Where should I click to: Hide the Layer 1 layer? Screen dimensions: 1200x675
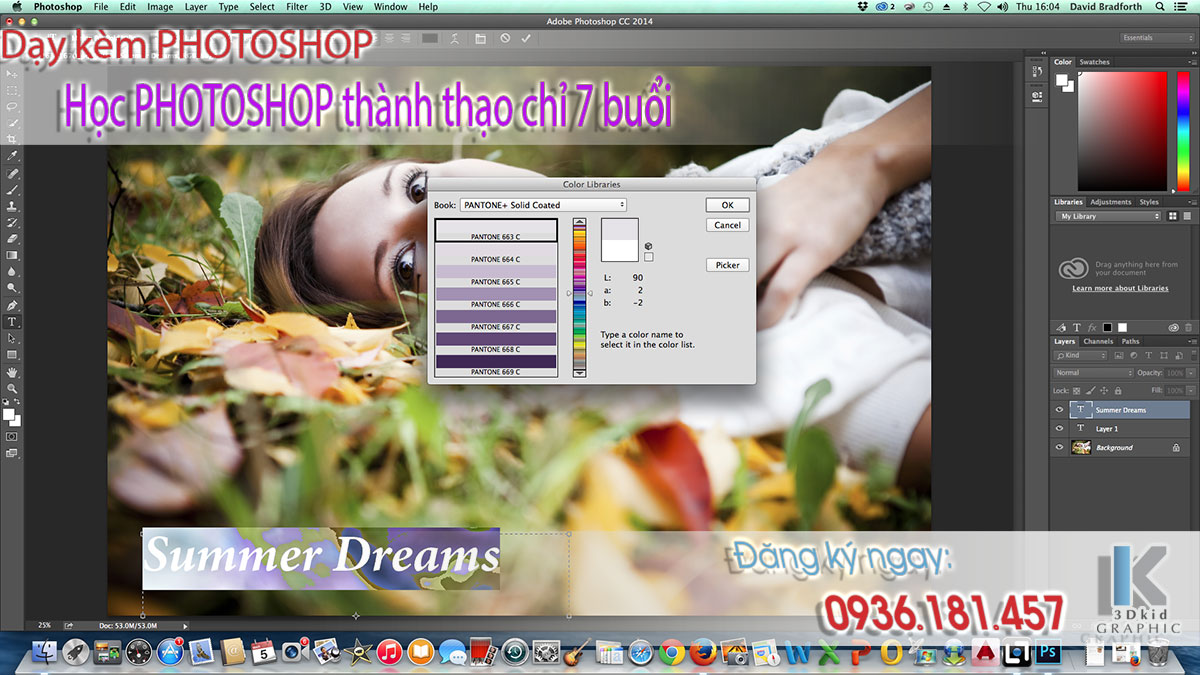click(x=1059, y=429)
